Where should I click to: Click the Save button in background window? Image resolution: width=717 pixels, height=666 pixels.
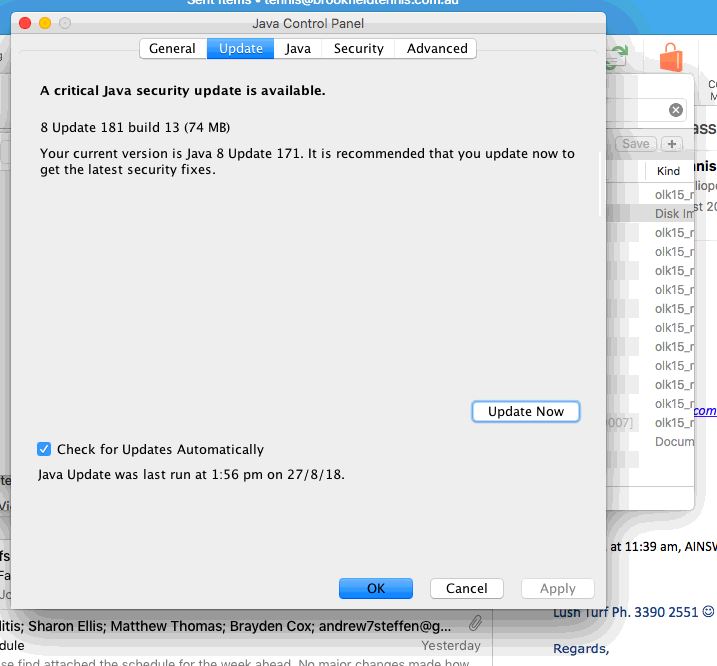click(x=636, y=144)
